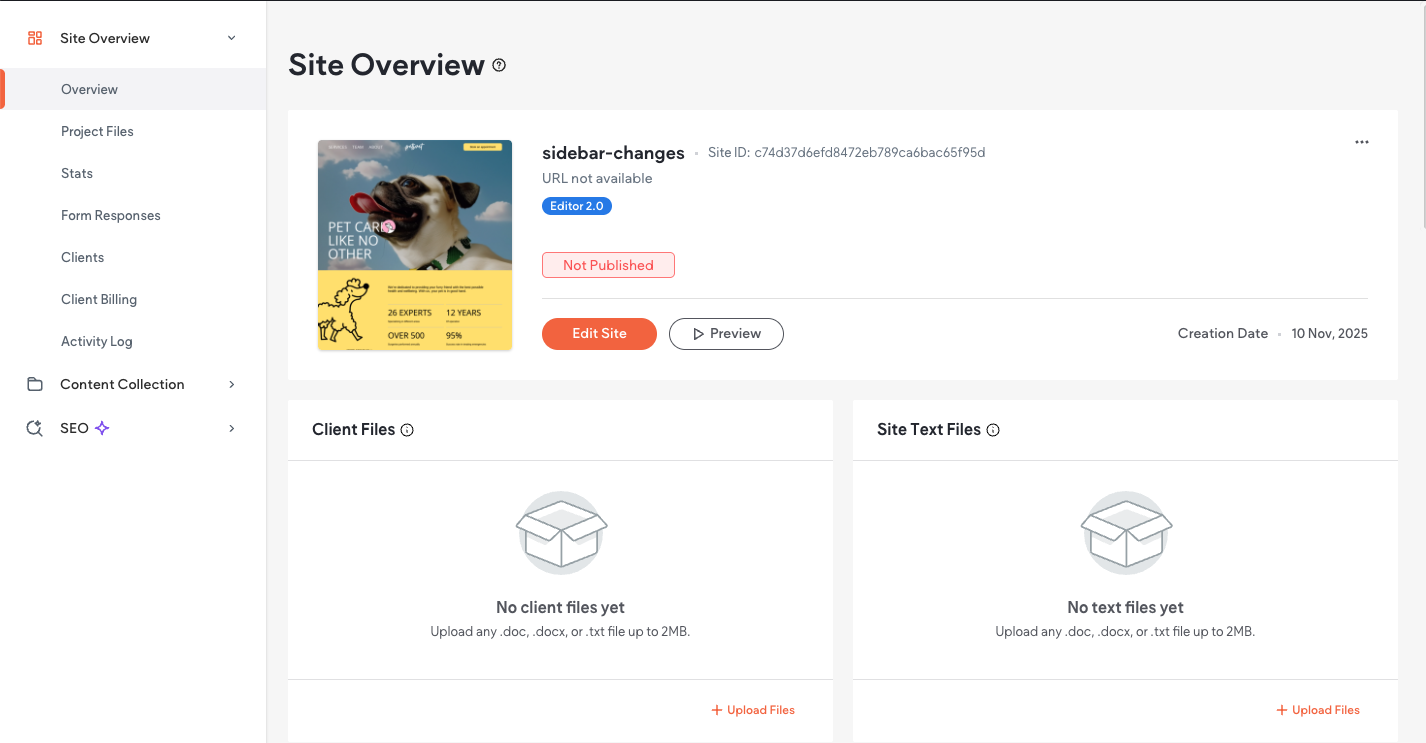
Task: Click the Site Overview grid icon
Action: point(35,38)
